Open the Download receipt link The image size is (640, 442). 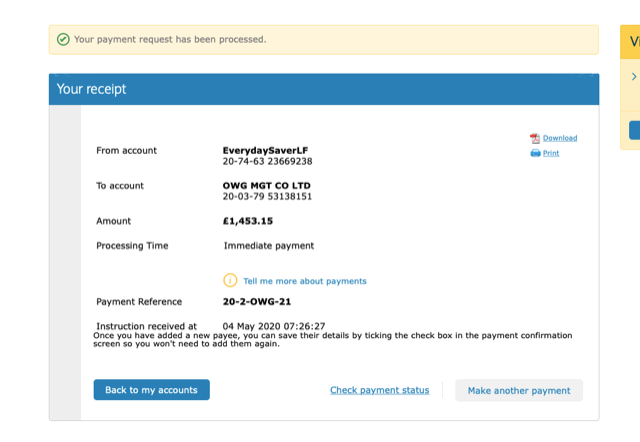coord(560,138)
